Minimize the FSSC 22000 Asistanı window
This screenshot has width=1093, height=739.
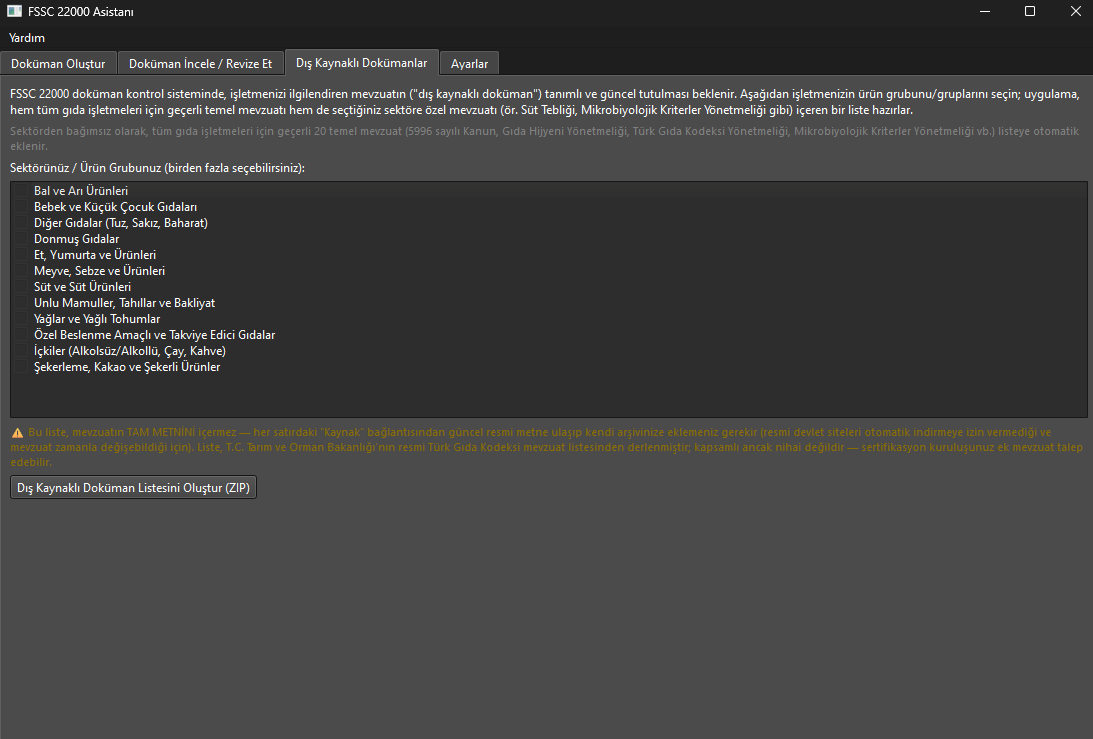pyautogui.click(x=985, y=11)
